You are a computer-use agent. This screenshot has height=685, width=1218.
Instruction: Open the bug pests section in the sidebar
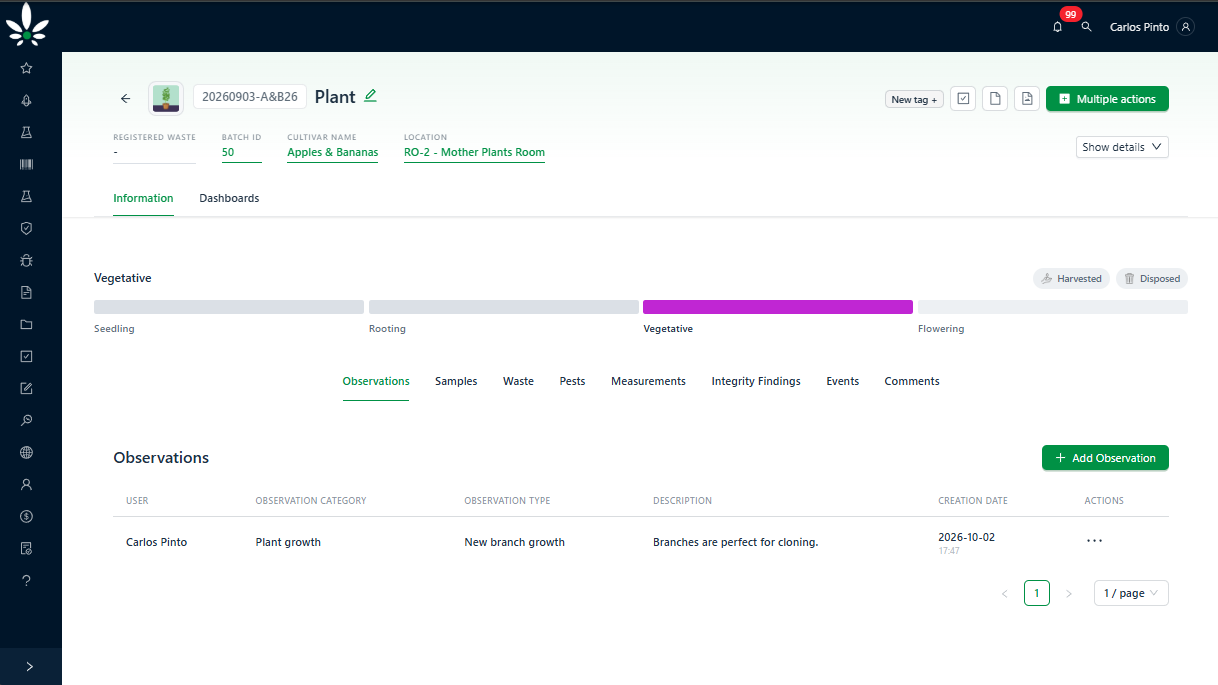[x=26, y=260]
